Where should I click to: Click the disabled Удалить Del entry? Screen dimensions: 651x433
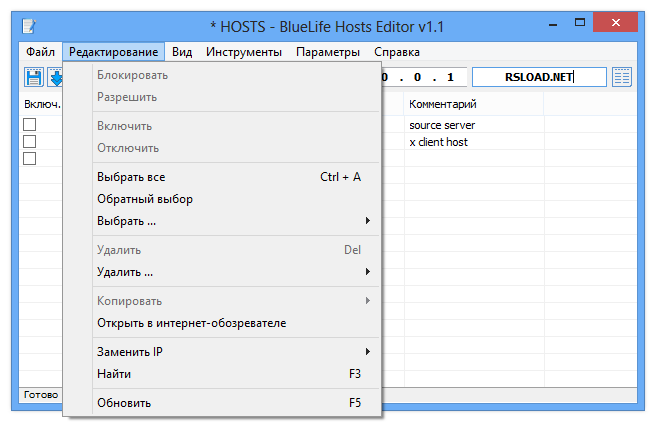click(236, 250)
